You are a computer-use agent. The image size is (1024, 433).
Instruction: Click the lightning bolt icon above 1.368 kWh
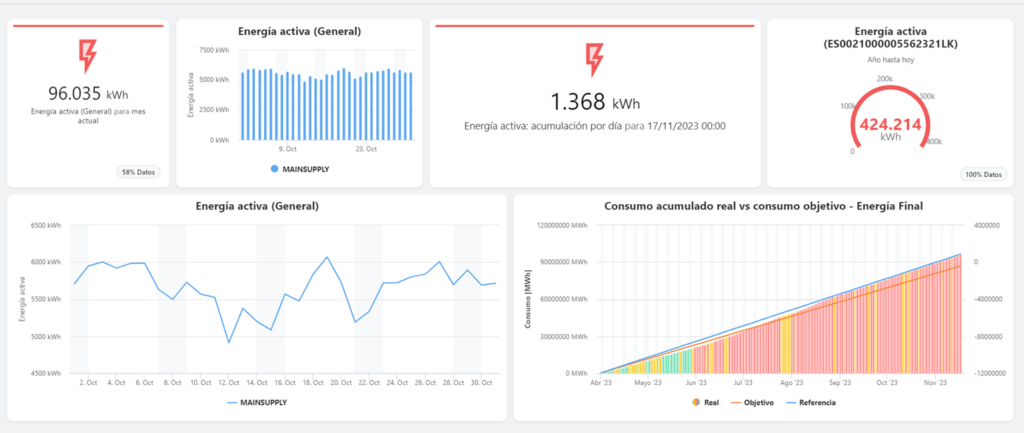594,59
